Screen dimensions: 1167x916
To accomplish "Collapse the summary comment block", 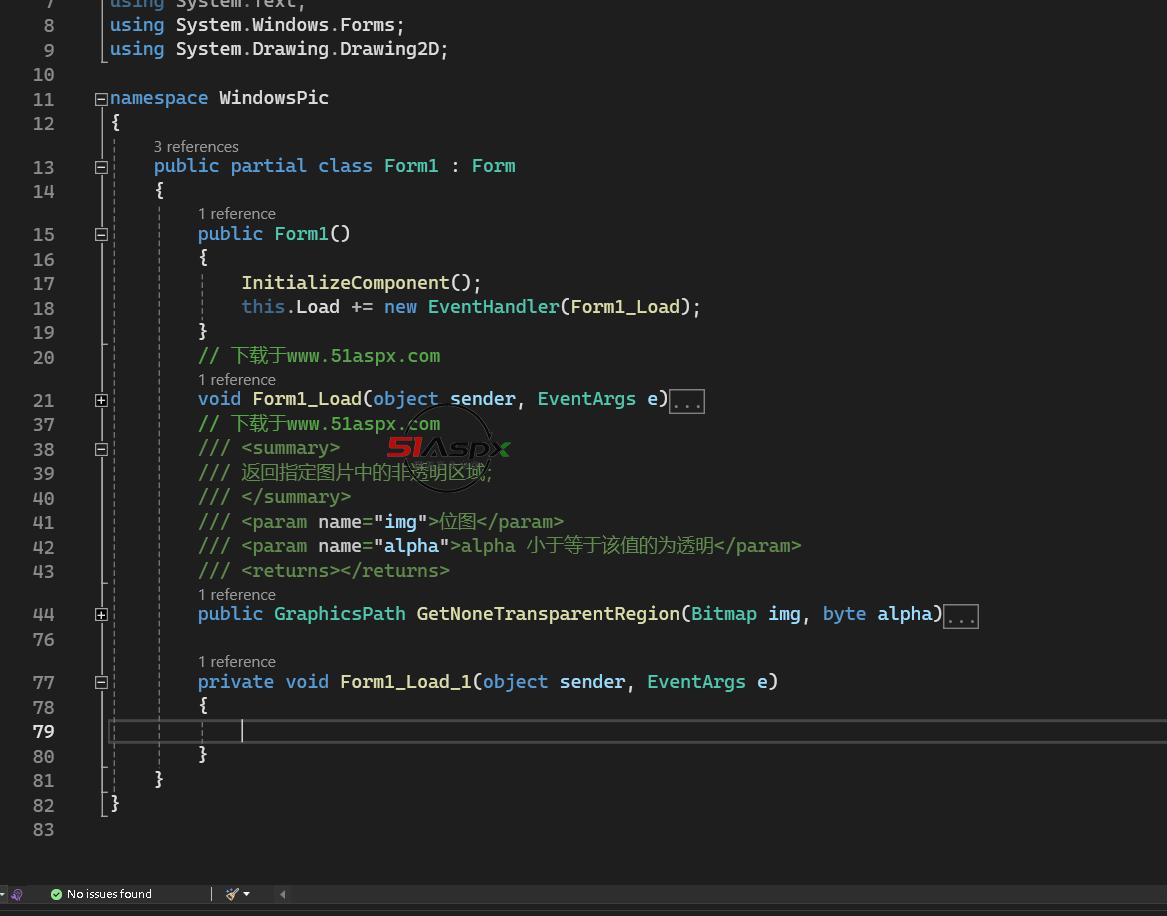I will tap(101, 449).
